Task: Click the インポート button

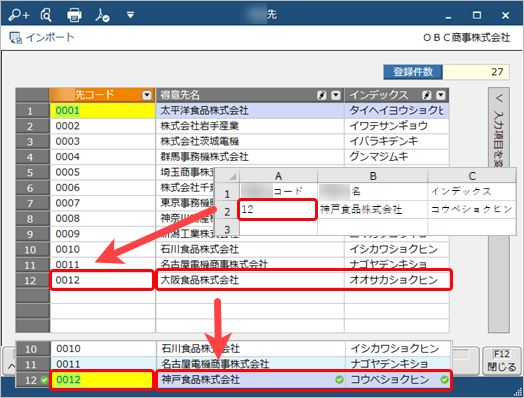Action: (x=42, y=37)
